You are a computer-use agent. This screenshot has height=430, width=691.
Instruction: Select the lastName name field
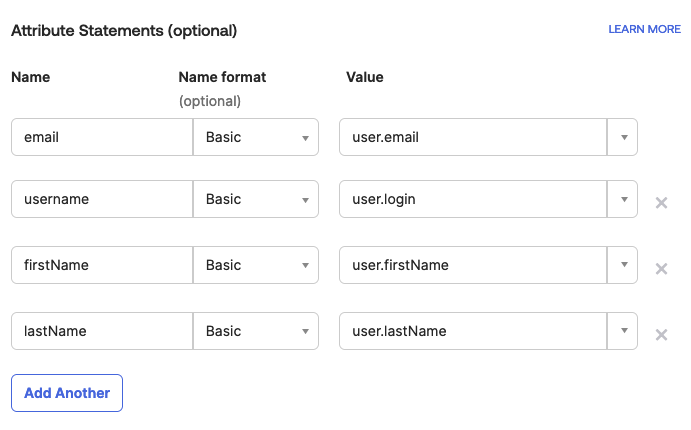tap(102, 331)
